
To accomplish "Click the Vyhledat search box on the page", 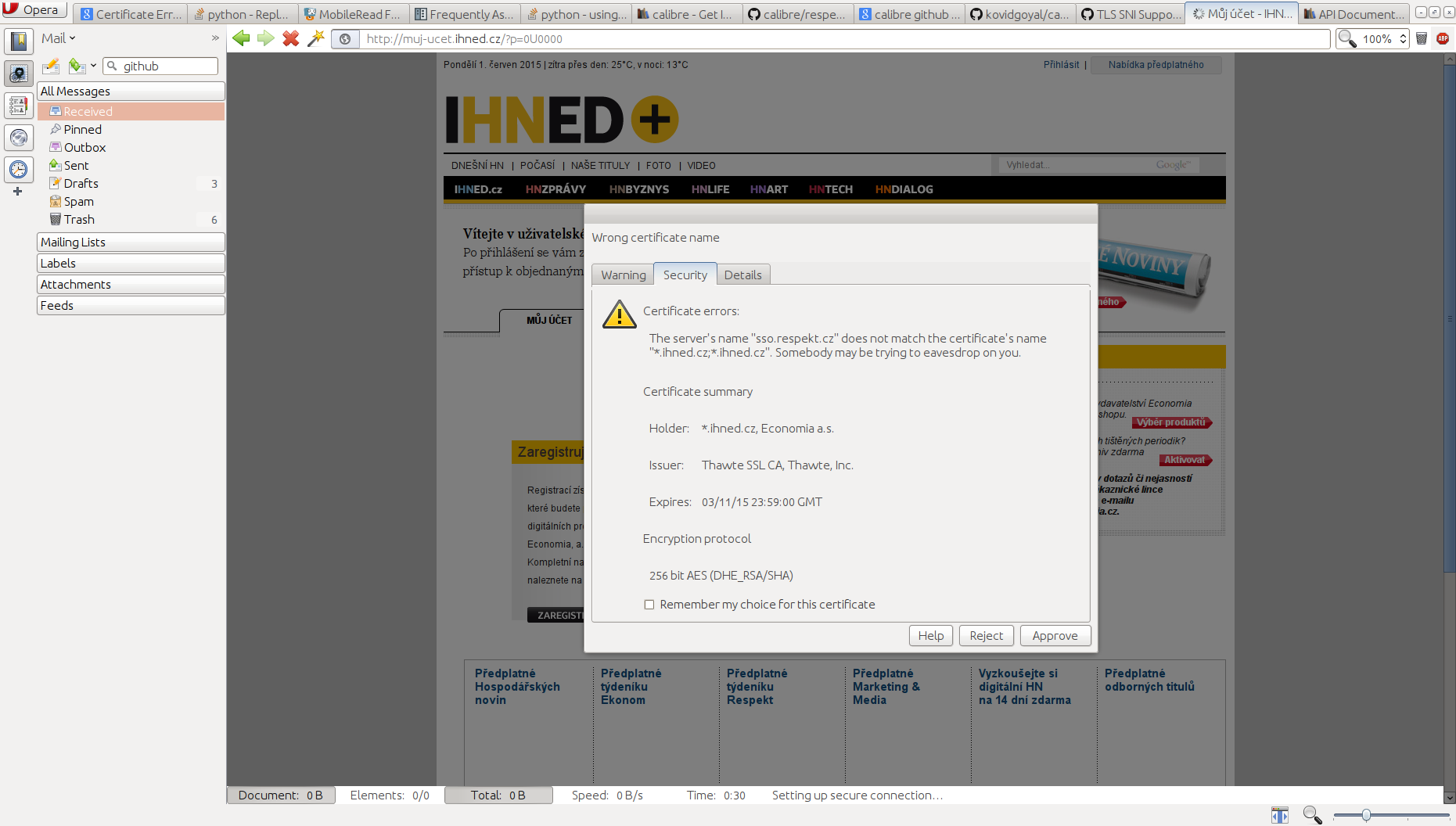I will click(x=1098, y=165).
